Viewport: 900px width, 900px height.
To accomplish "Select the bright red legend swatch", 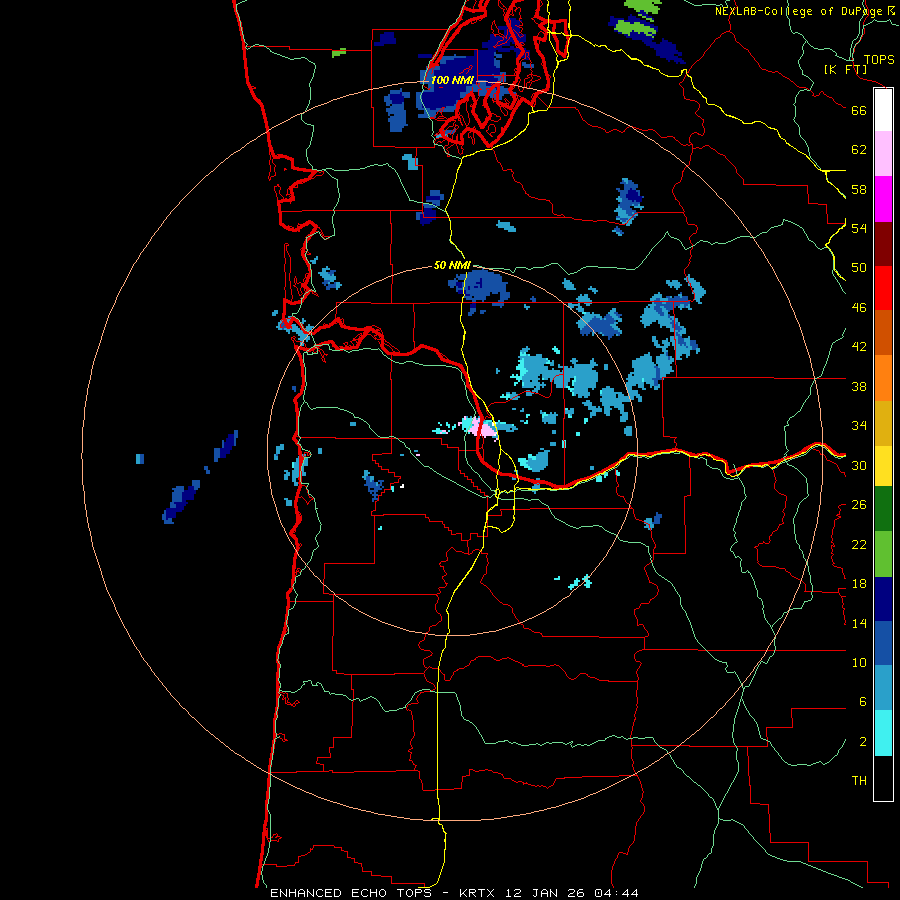I will [883, 288].
